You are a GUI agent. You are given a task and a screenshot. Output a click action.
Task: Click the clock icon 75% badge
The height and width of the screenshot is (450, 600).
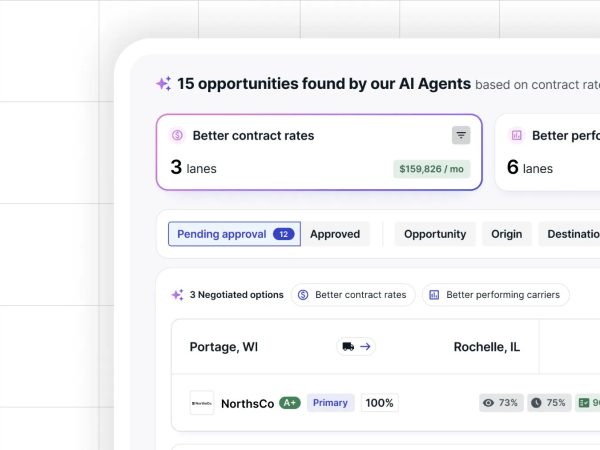click(x=548, y=403)
